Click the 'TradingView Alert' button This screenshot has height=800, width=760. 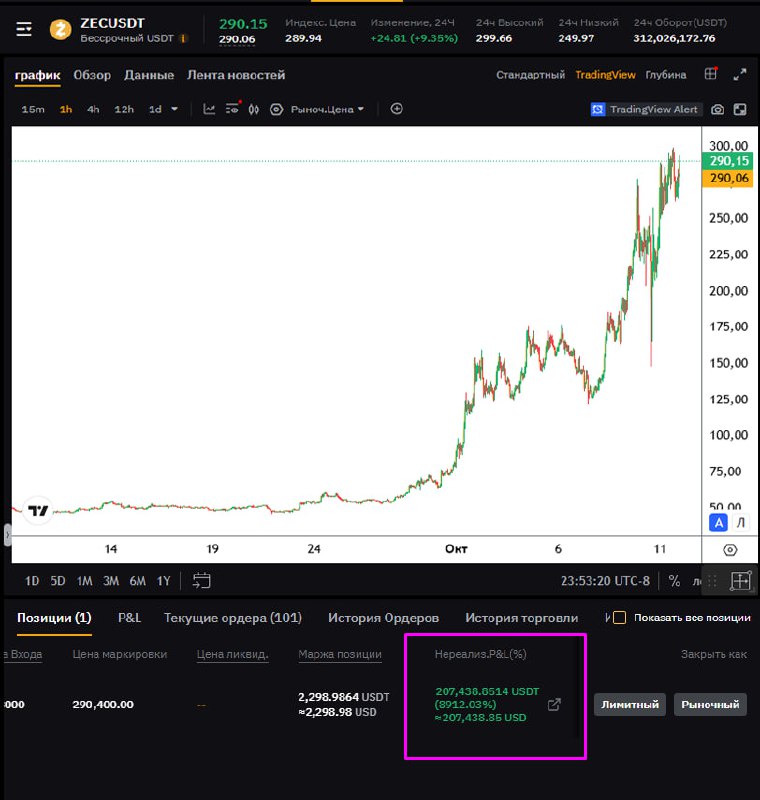pos(645,109)
